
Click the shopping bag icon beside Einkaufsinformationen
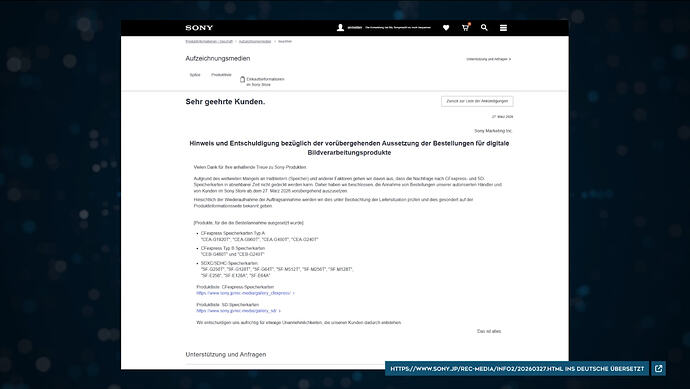[242, 80]
